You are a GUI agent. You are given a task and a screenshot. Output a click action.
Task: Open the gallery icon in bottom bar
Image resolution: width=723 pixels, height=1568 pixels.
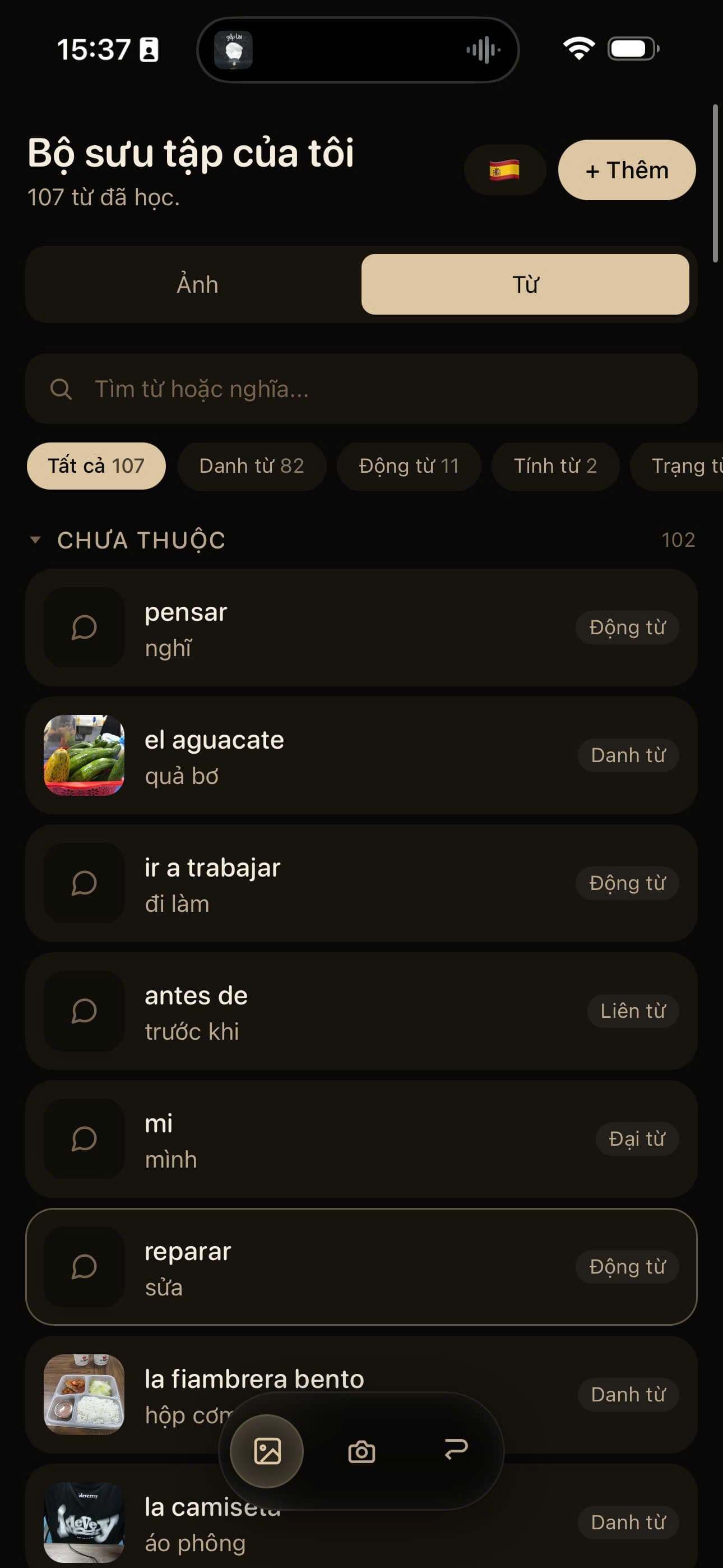[267, 1451]
